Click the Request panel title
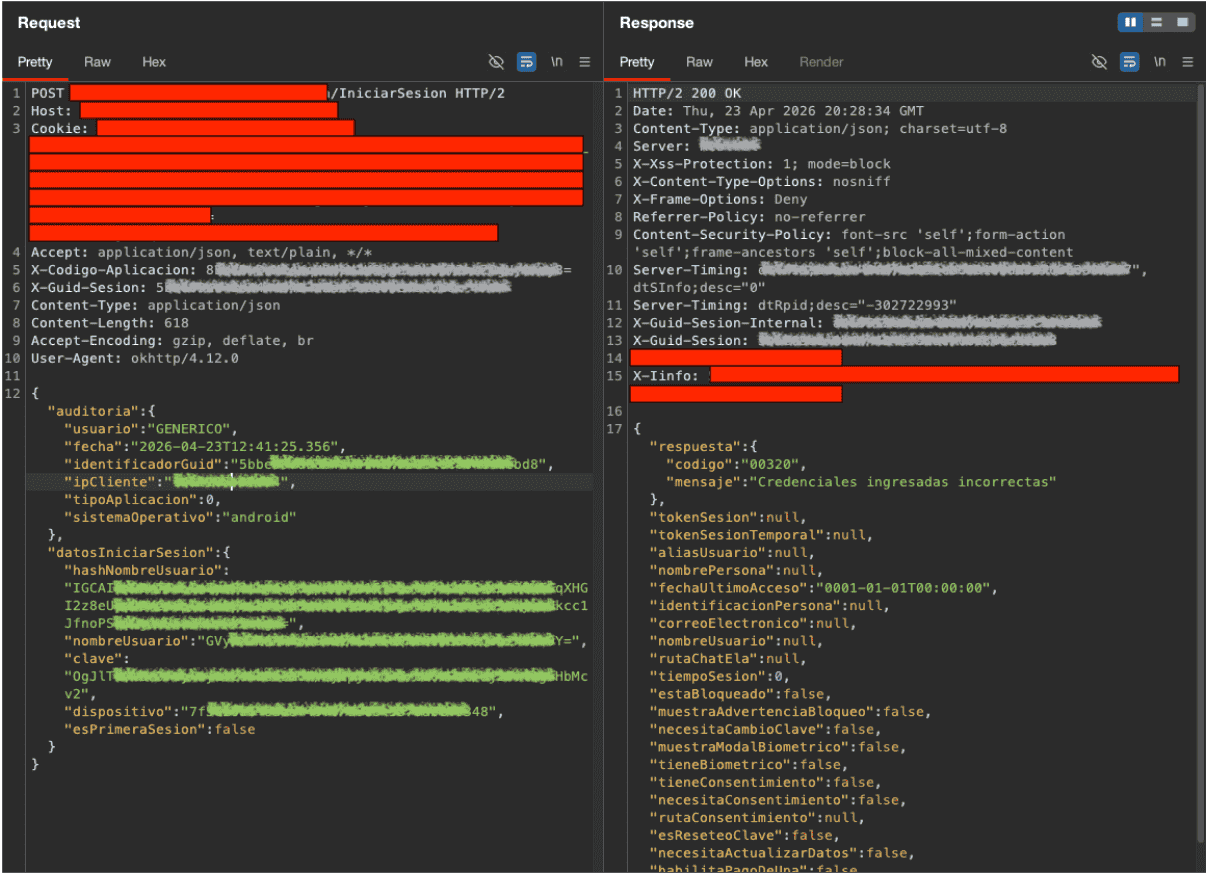 point(49,23)
